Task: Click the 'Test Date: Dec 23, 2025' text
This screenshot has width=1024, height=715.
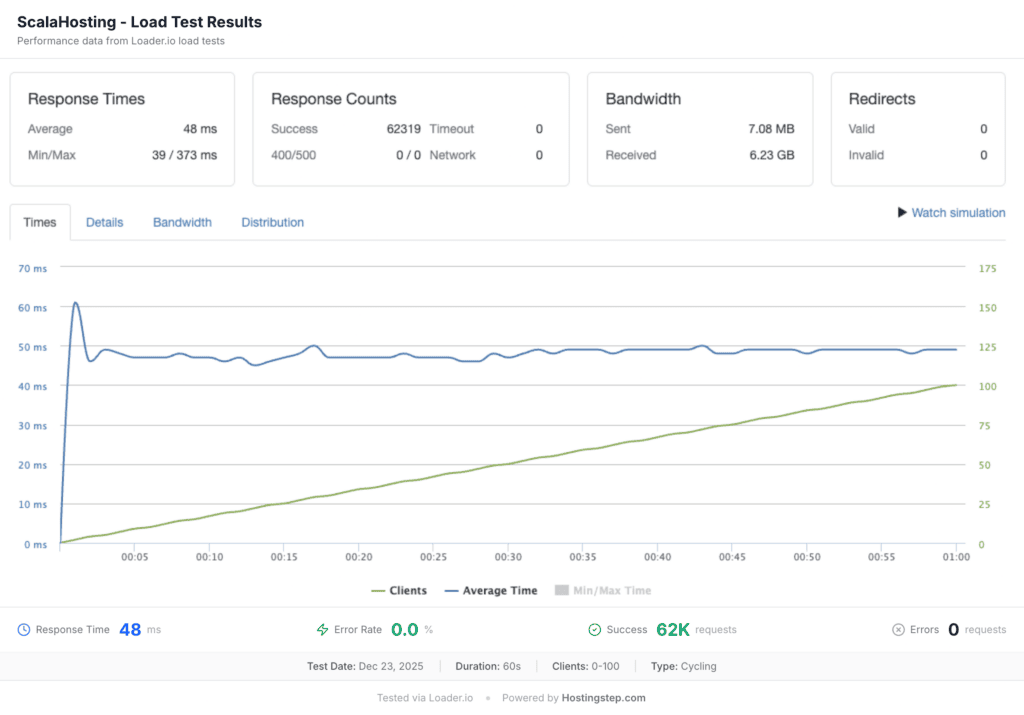Action: coord(365,666)
